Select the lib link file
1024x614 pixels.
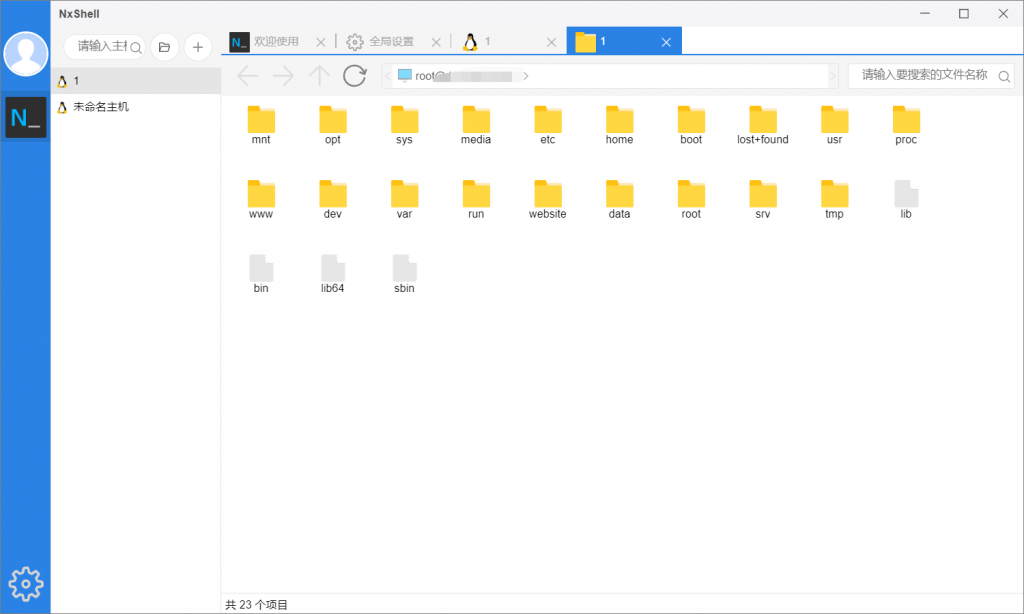pyautogui.click(x=906, y=199)
